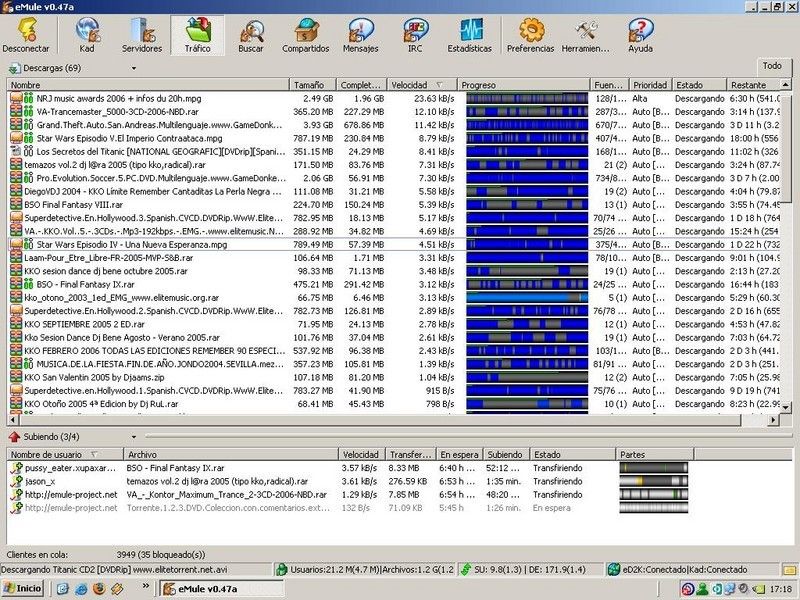Click the upload/download speed status icon
This screenshot has height=600, width=800.
pos(465,569)
